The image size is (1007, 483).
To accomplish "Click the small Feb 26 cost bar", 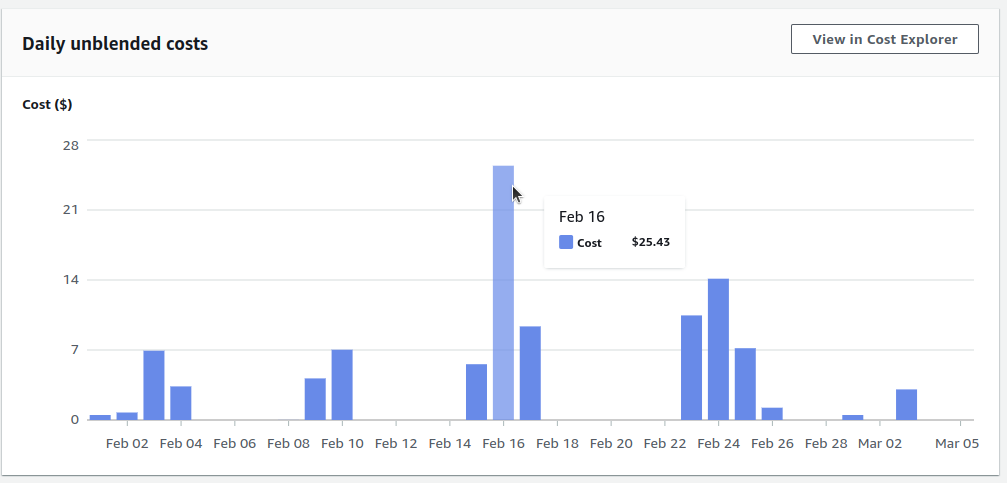I will pyautogui.click(x=773, y=414).
